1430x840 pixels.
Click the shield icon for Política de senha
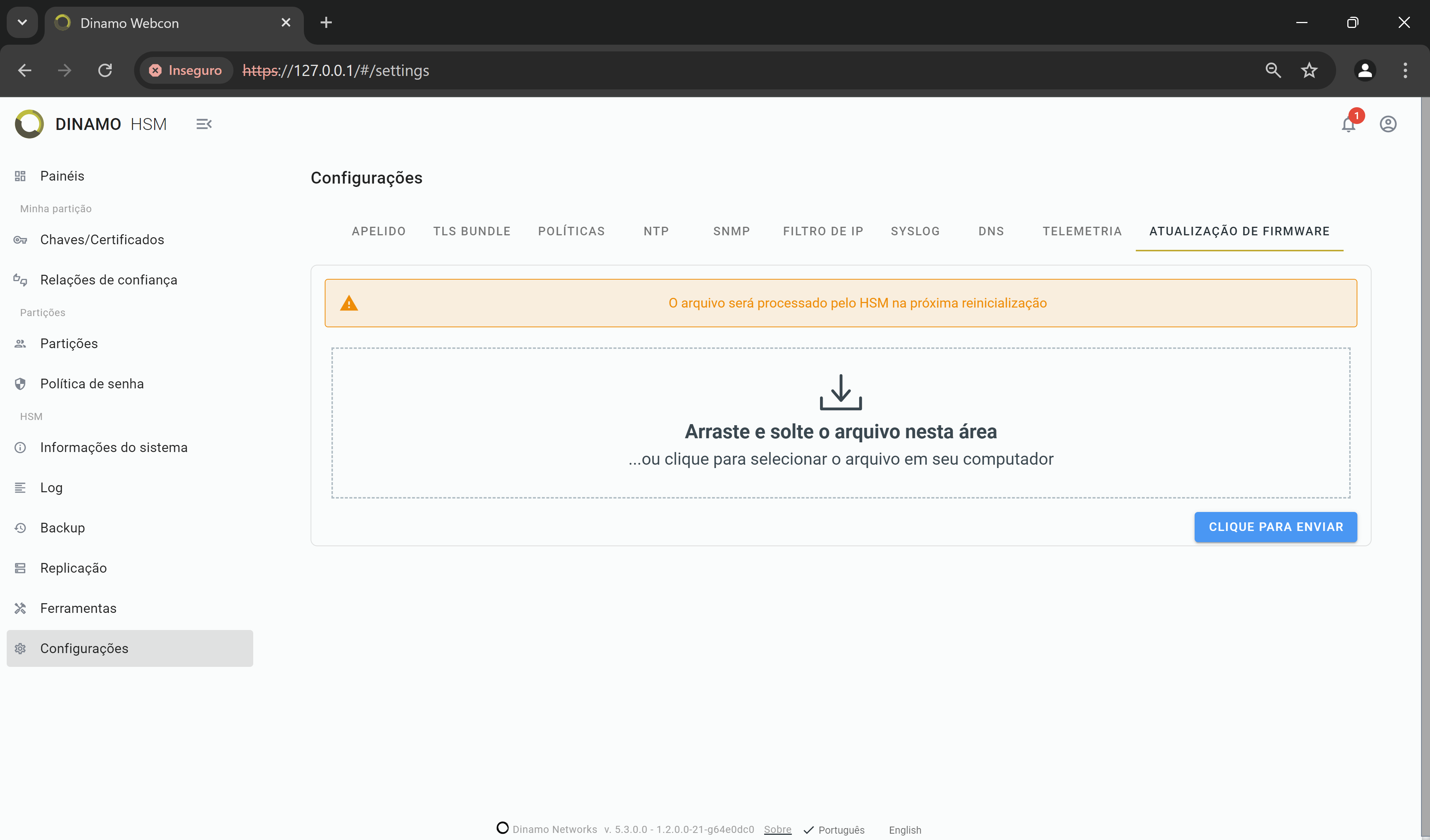click(20, 384)
